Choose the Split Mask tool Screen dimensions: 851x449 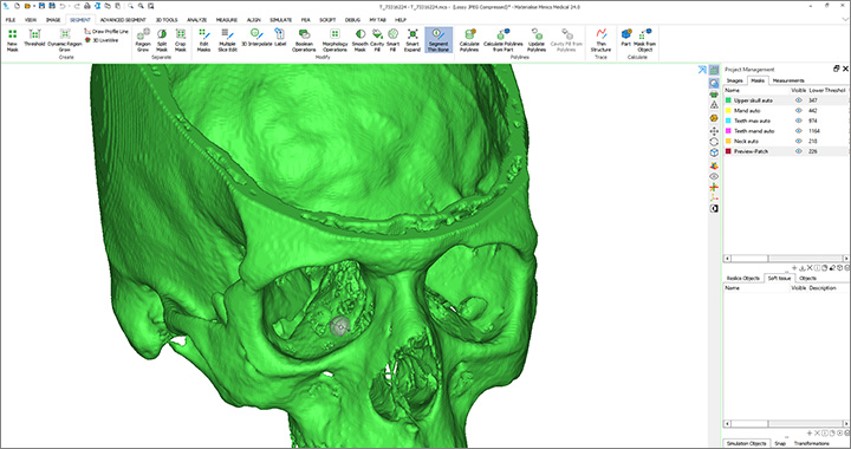pos(162,40)
